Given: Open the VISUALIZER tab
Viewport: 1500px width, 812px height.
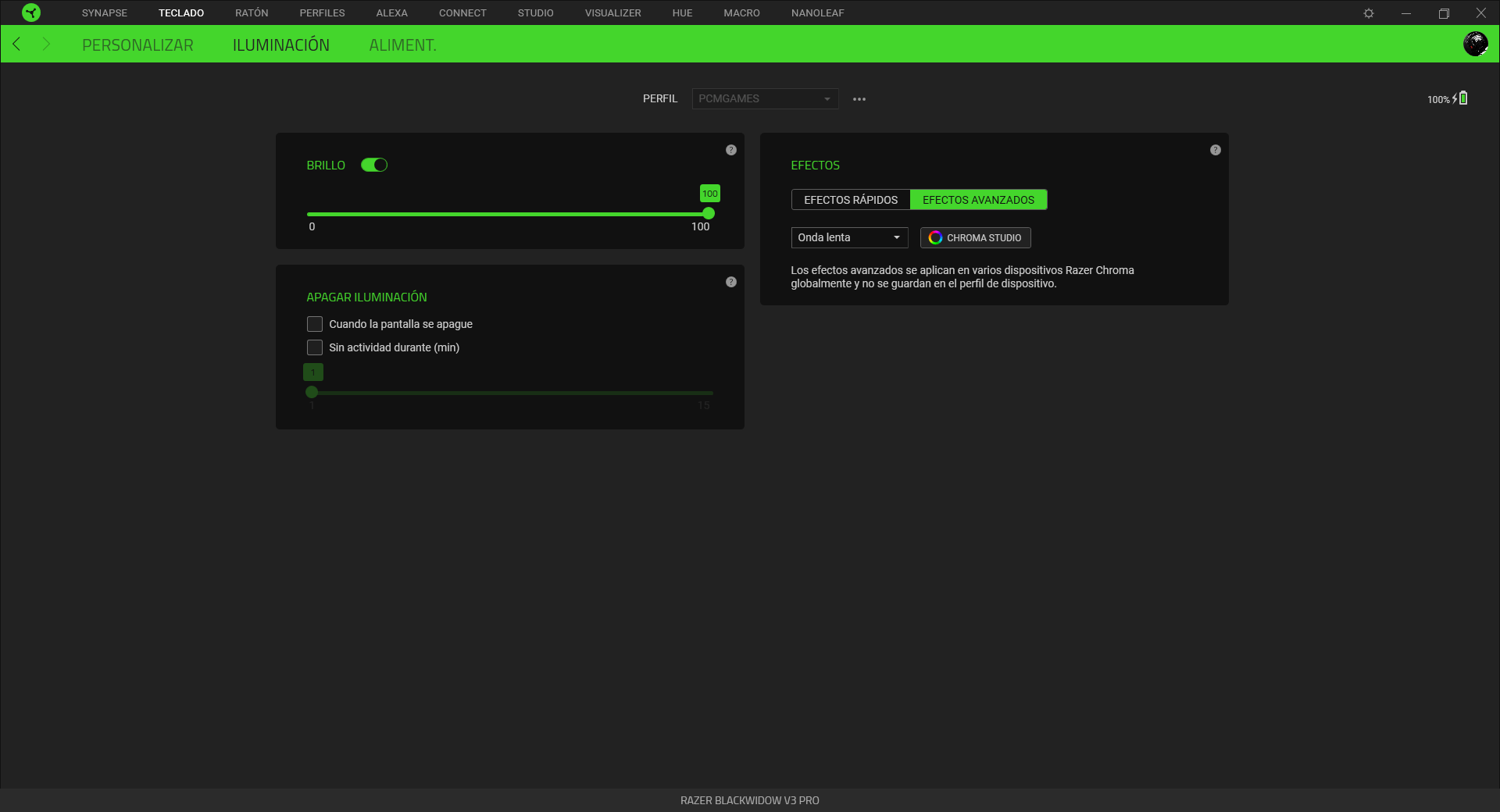Looking at the screenshot, I should click(x=612, y=13).
